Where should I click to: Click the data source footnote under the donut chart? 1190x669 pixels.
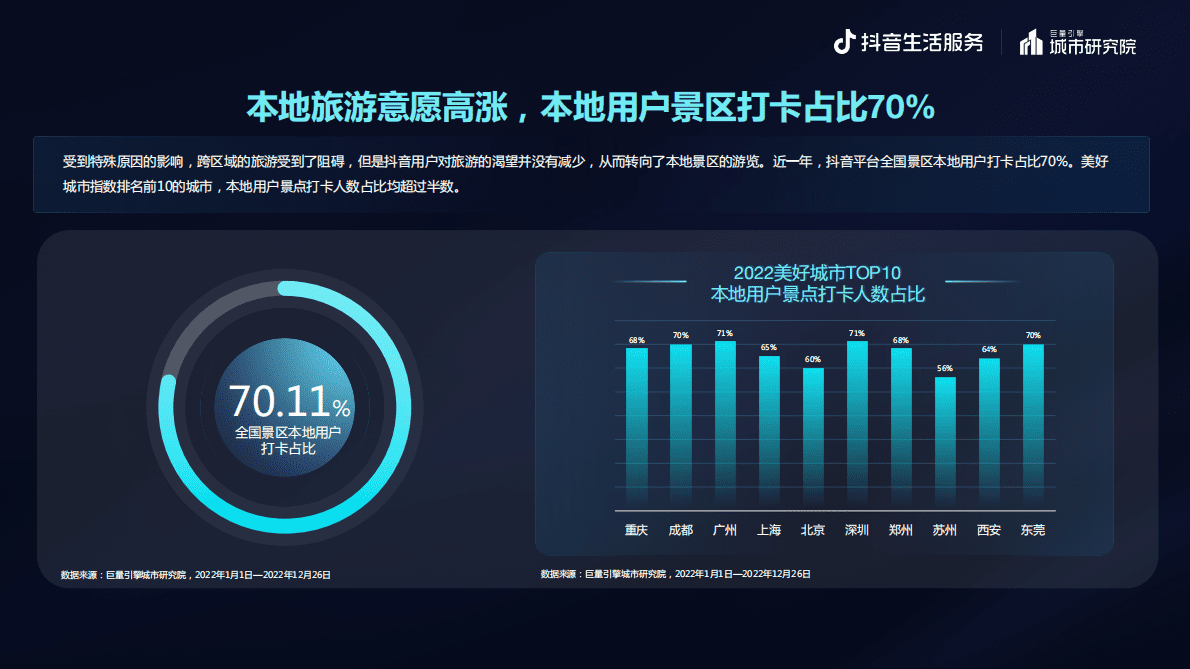pos(195,575)
